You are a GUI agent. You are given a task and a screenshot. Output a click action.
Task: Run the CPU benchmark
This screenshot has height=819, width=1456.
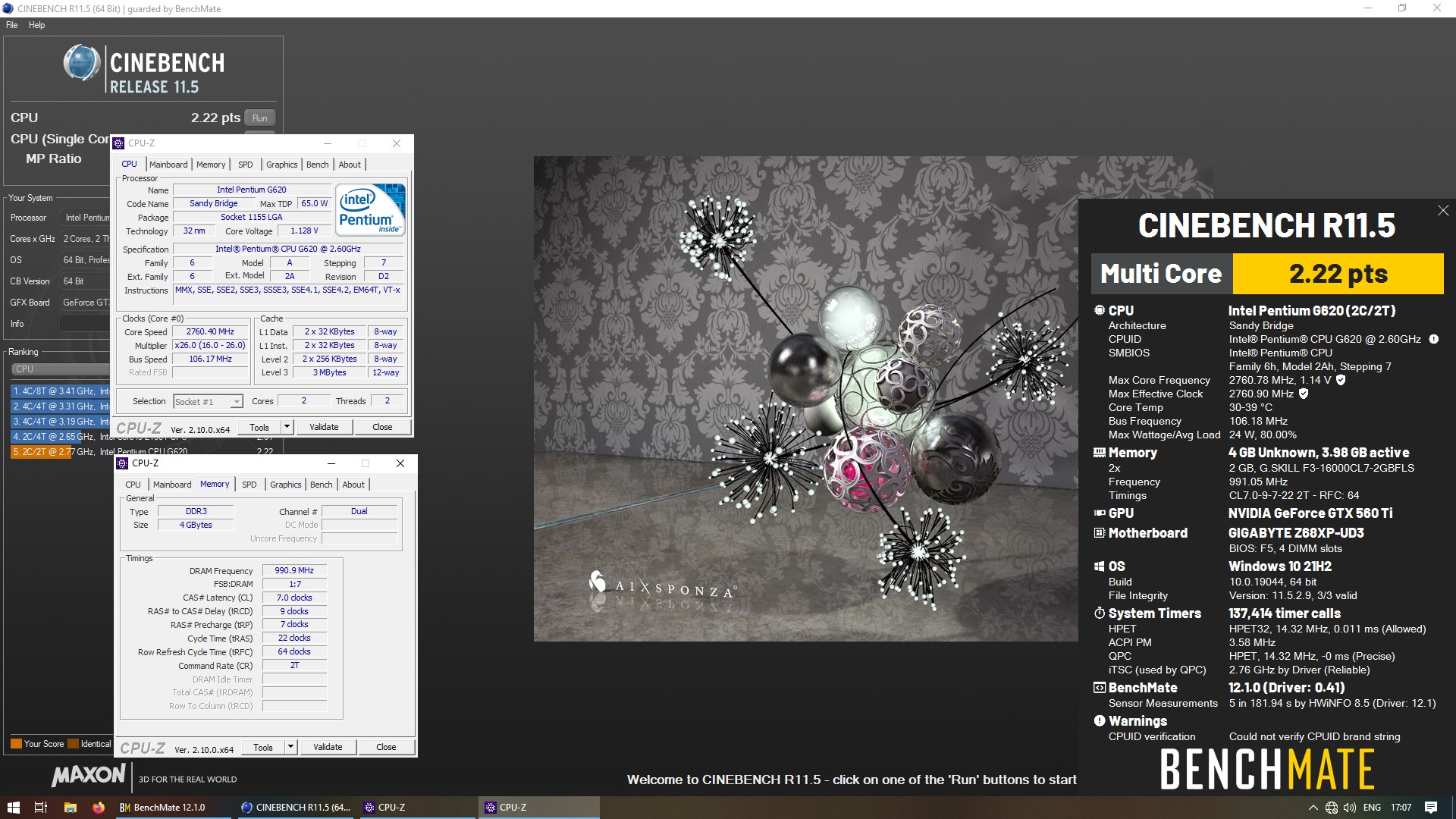click(x=260, y=118)
